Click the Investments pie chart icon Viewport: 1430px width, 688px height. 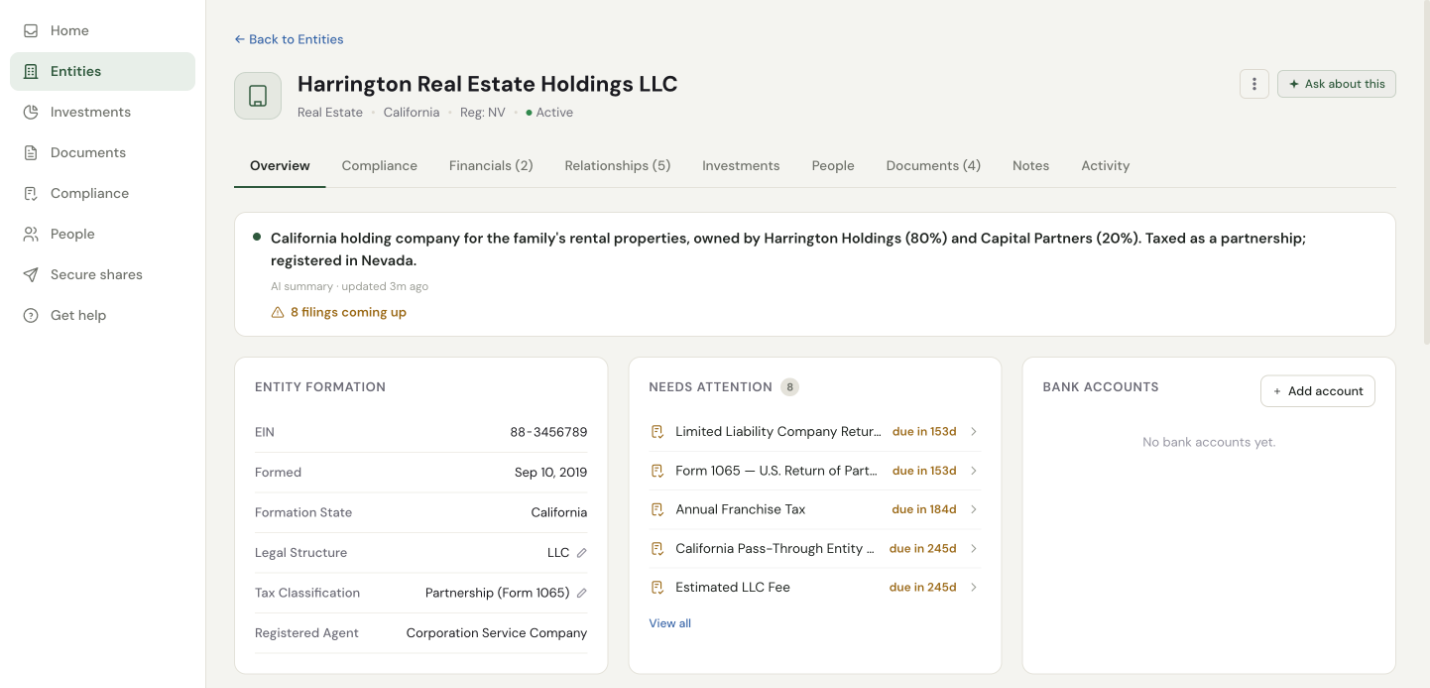coord(31,112)
